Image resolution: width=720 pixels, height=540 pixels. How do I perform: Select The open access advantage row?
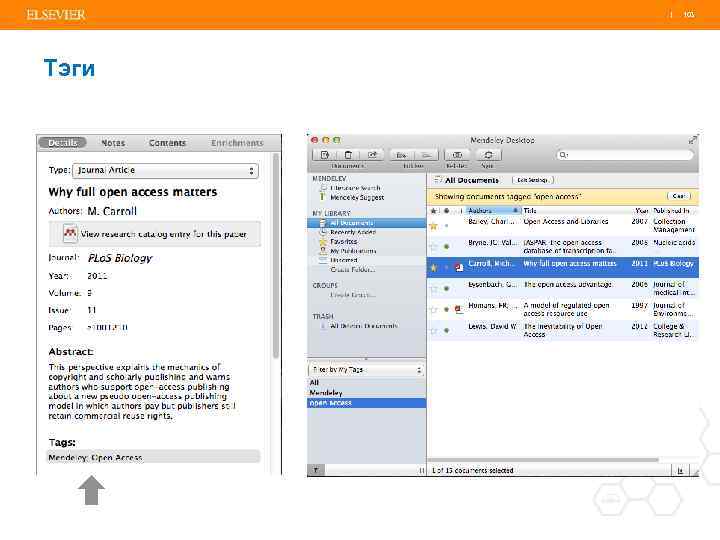[x=563, y=288]
